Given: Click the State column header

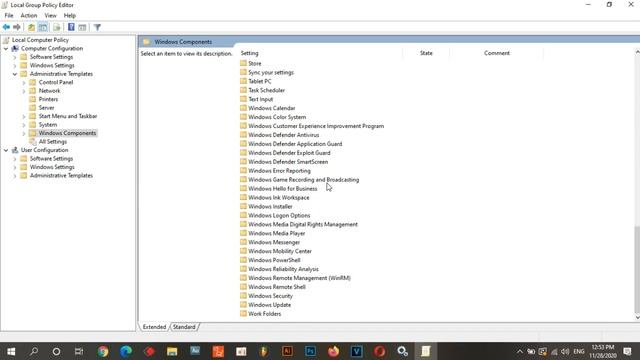Looking at the screenshot, I should point(426,53).
